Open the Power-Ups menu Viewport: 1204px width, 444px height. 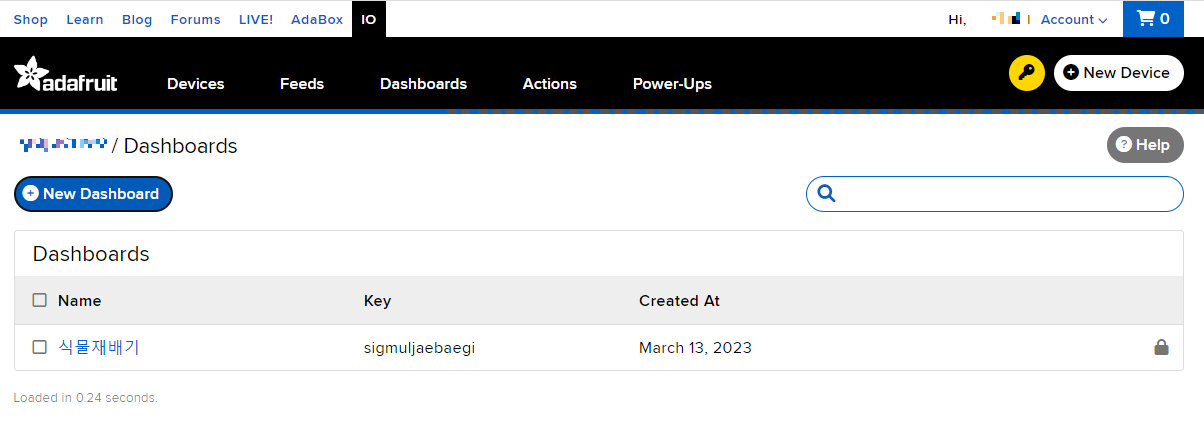672,84
